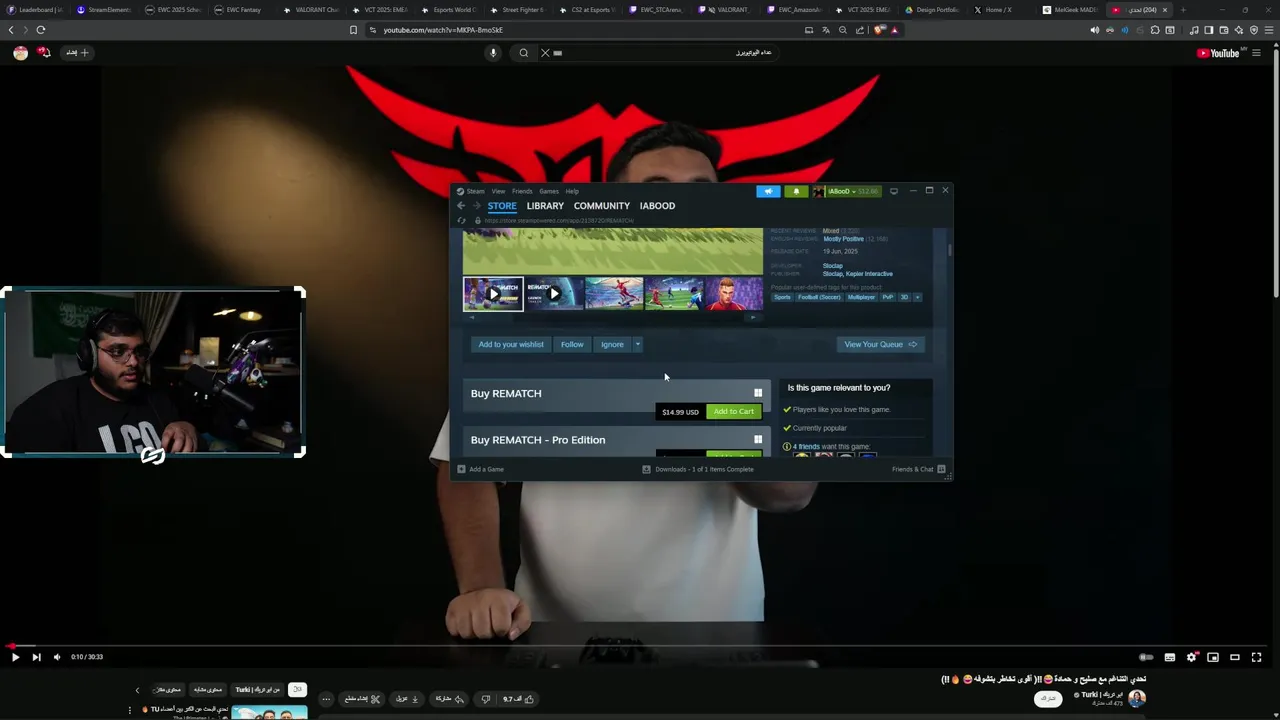Image resolution: width=1280 pixels, height=720 pixels.
Task: Select the Multiplayer tag
Action: pyautogui.click(x=861, y=297)
